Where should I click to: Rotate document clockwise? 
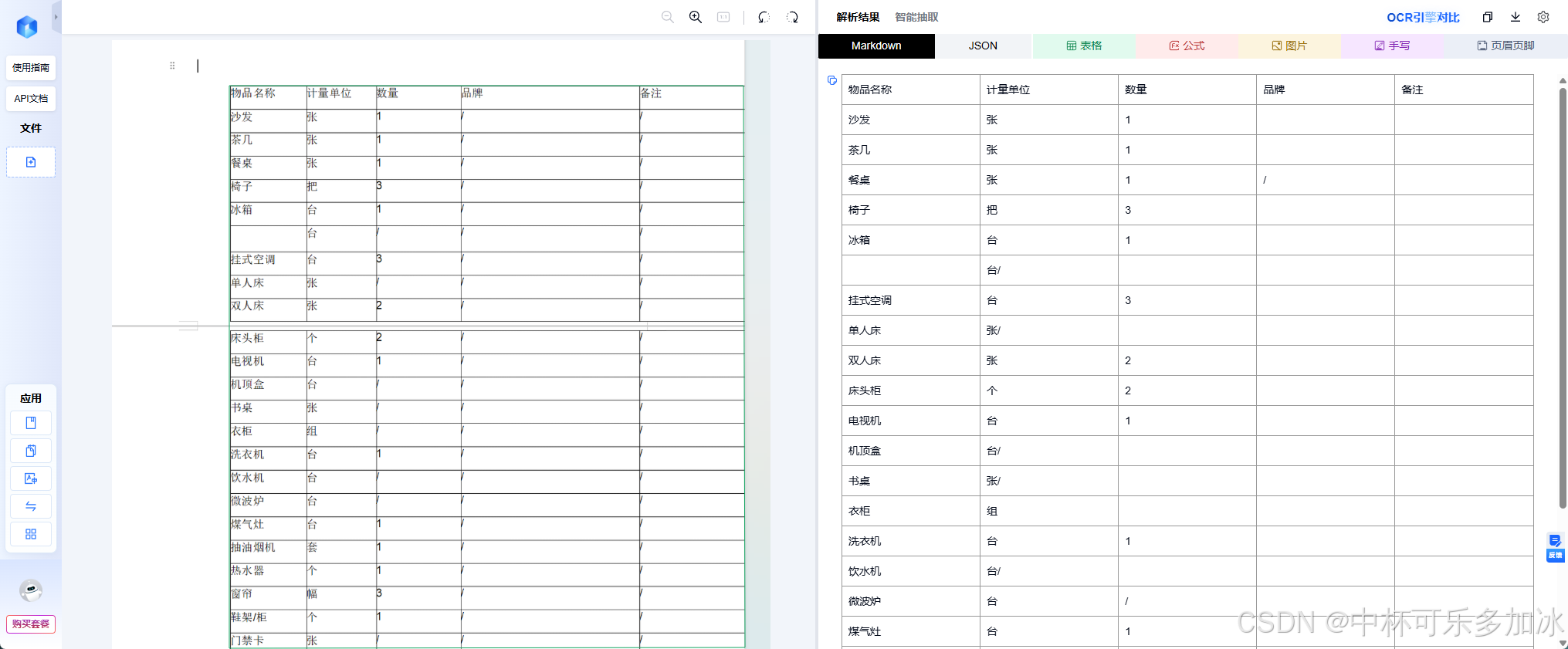(x=792, y=17)
